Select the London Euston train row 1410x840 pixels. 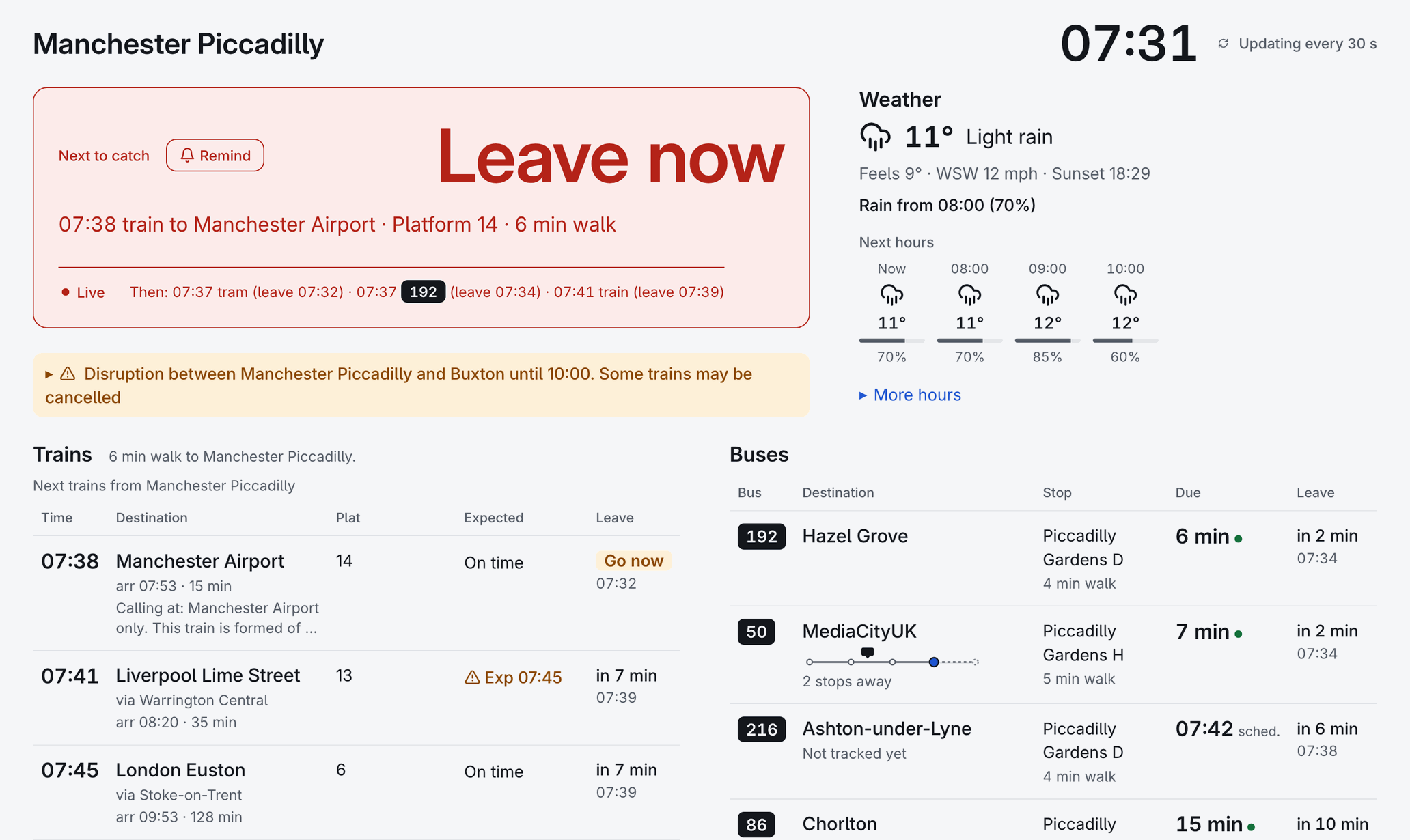click(357, 792)
